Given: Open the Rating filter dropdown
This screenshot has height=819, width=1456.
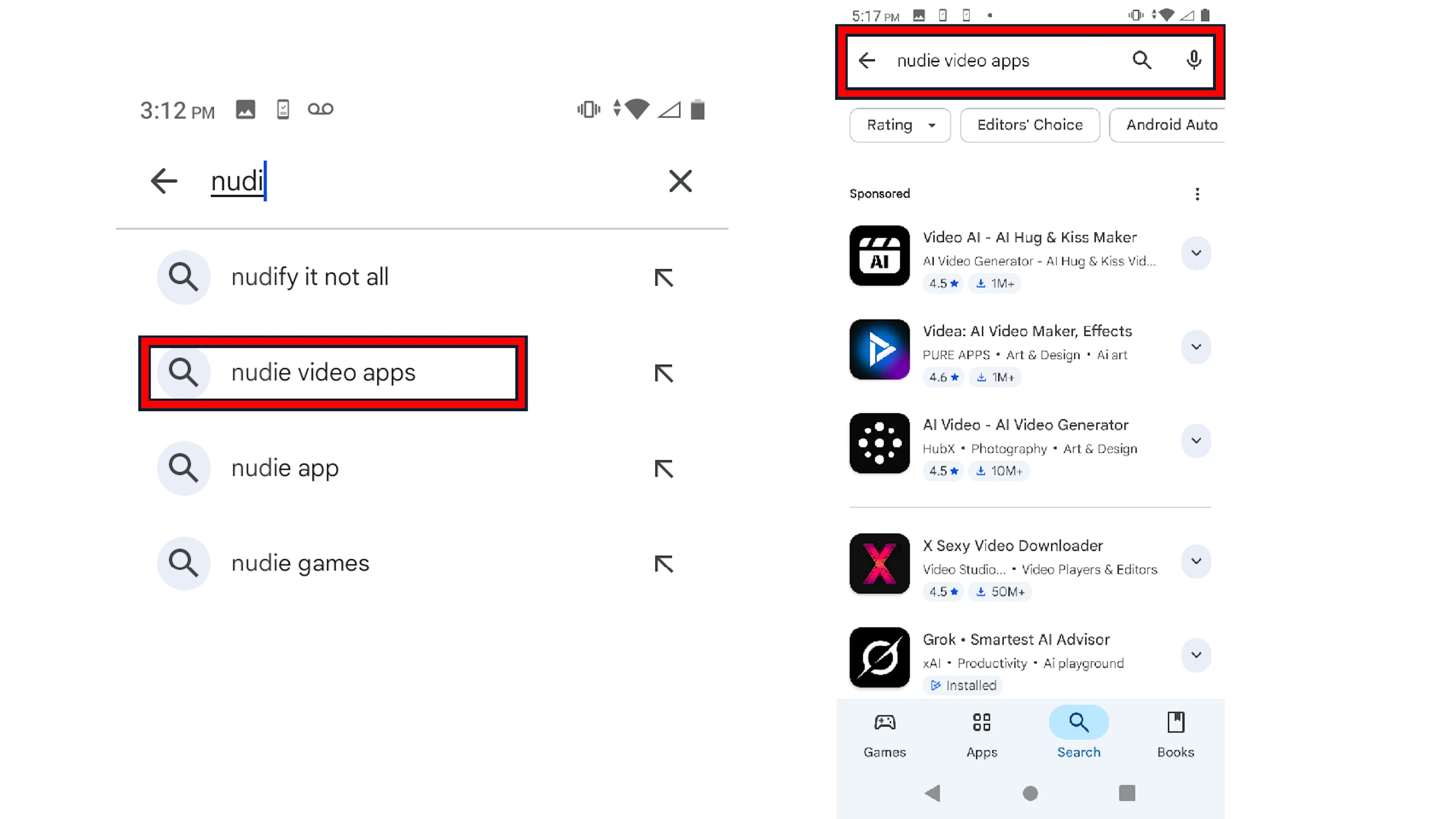Looking at the screenshot, I should coord(900,125).
